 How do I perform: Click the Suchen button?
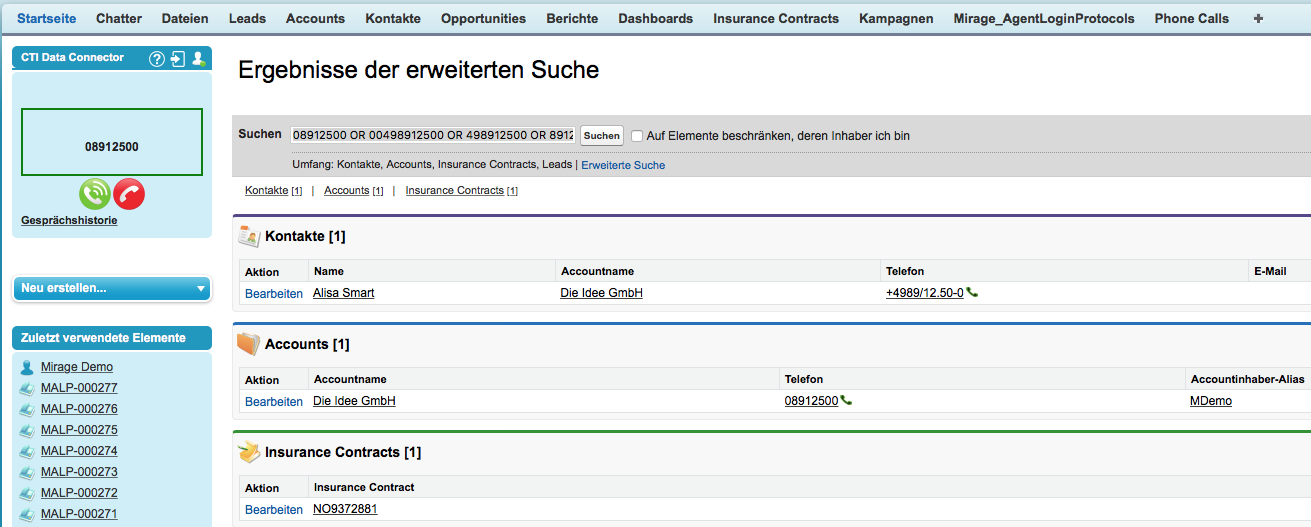[x=602, y=135]
